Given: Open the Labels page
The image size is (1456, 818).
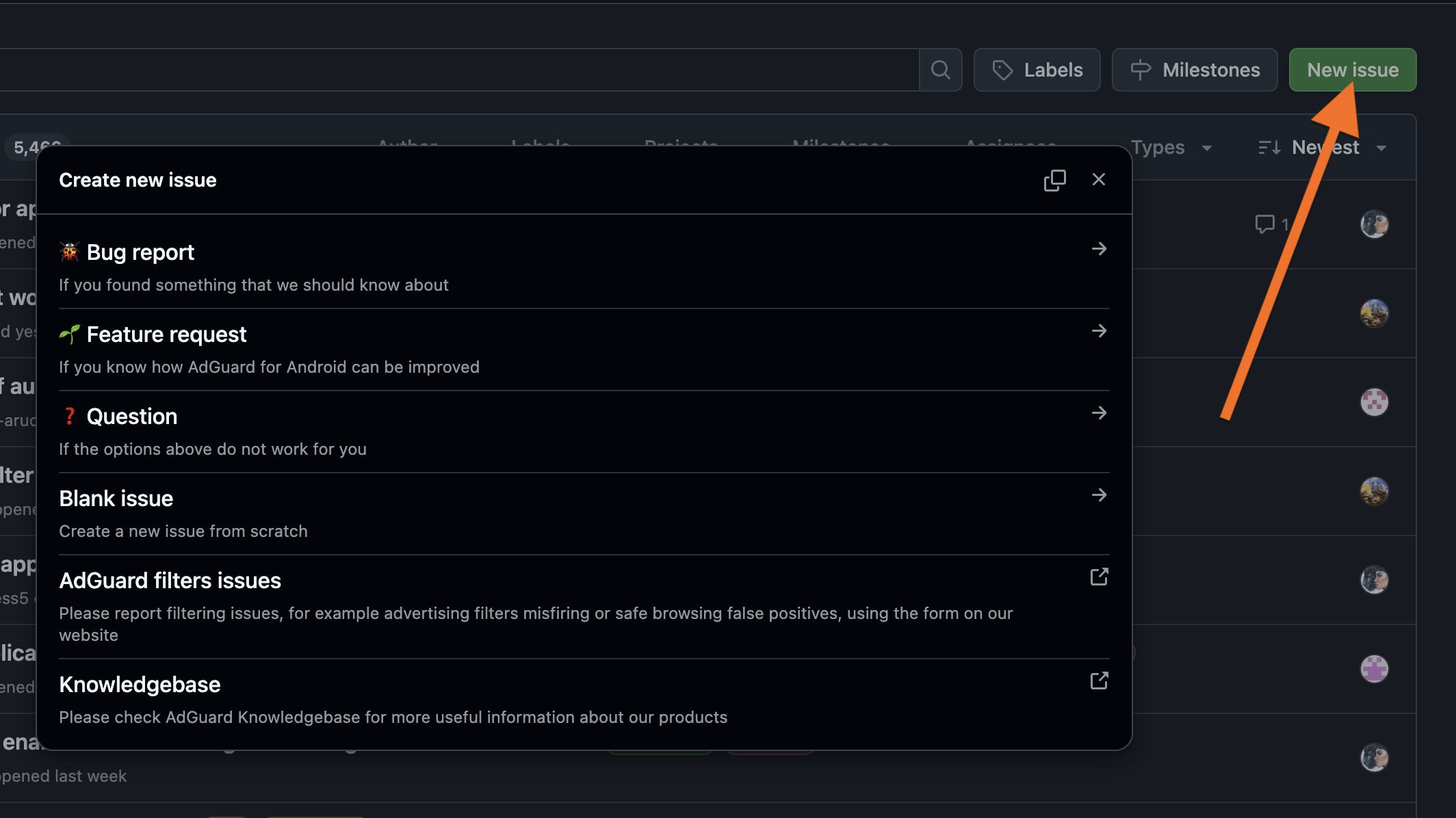Looking at the screenshot, I should [1037, 70].
